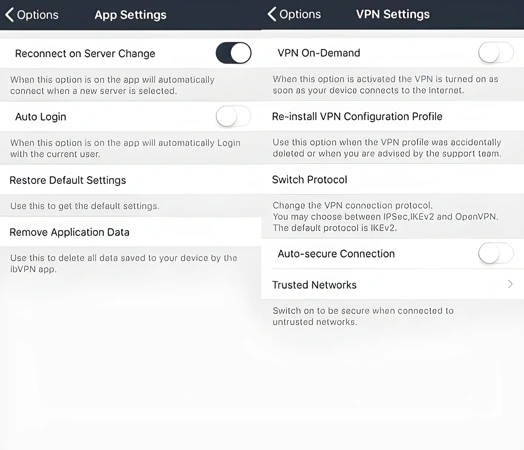Image resolution: width=524 pixels, height=450 pixels.
Task: Choose Remove Application Data
Action: [131, 232]
